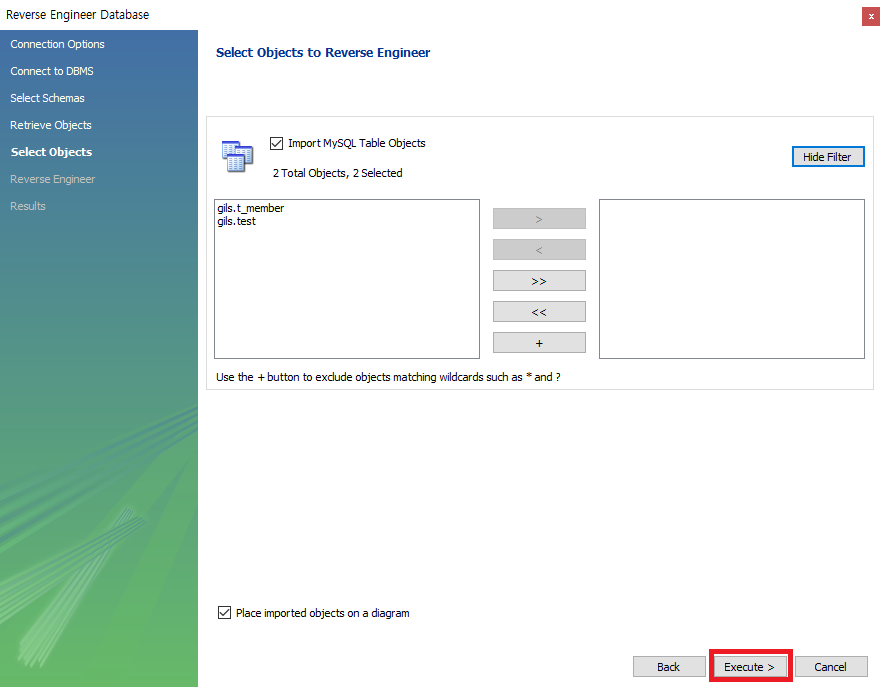The width and height of the screenshot is (880, 687).
Task: Click the 'Select Objects to Reverse Engineer' heading
Action: [x=323, y=52]
